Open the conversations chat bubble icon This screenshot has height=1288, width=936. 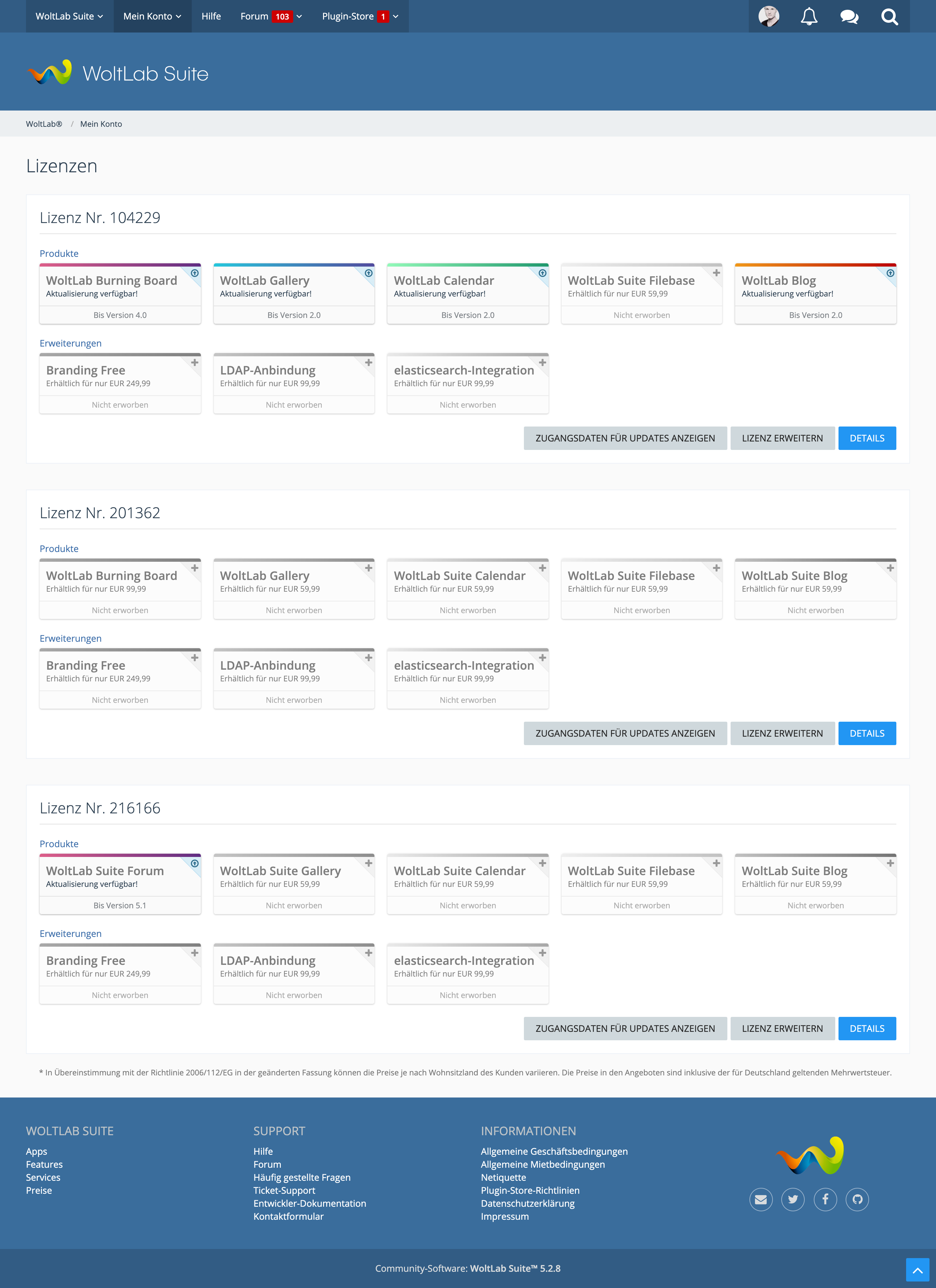849,17
